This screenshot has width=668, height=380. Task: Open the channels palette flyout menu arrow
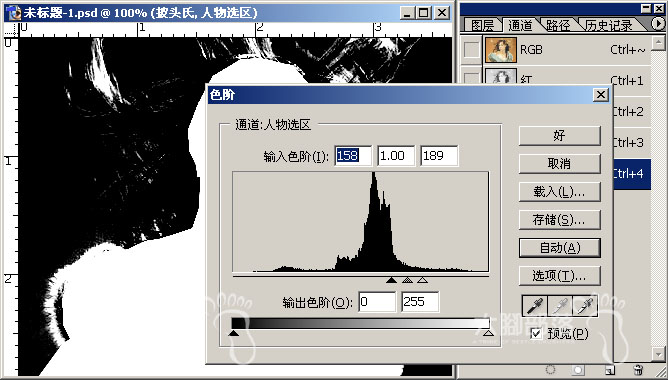click(658, 23)
